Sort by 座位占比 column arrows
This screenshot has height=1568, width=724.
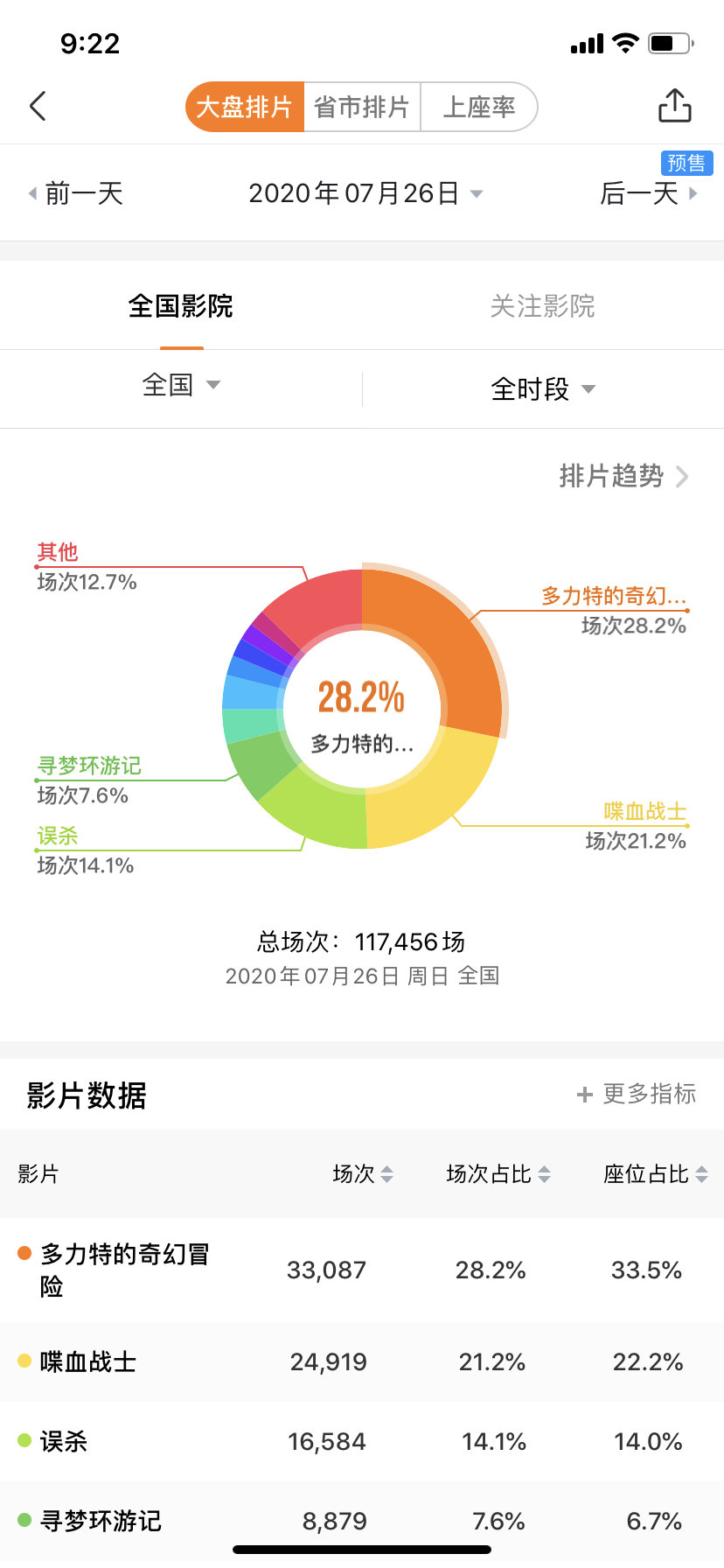701,1174
